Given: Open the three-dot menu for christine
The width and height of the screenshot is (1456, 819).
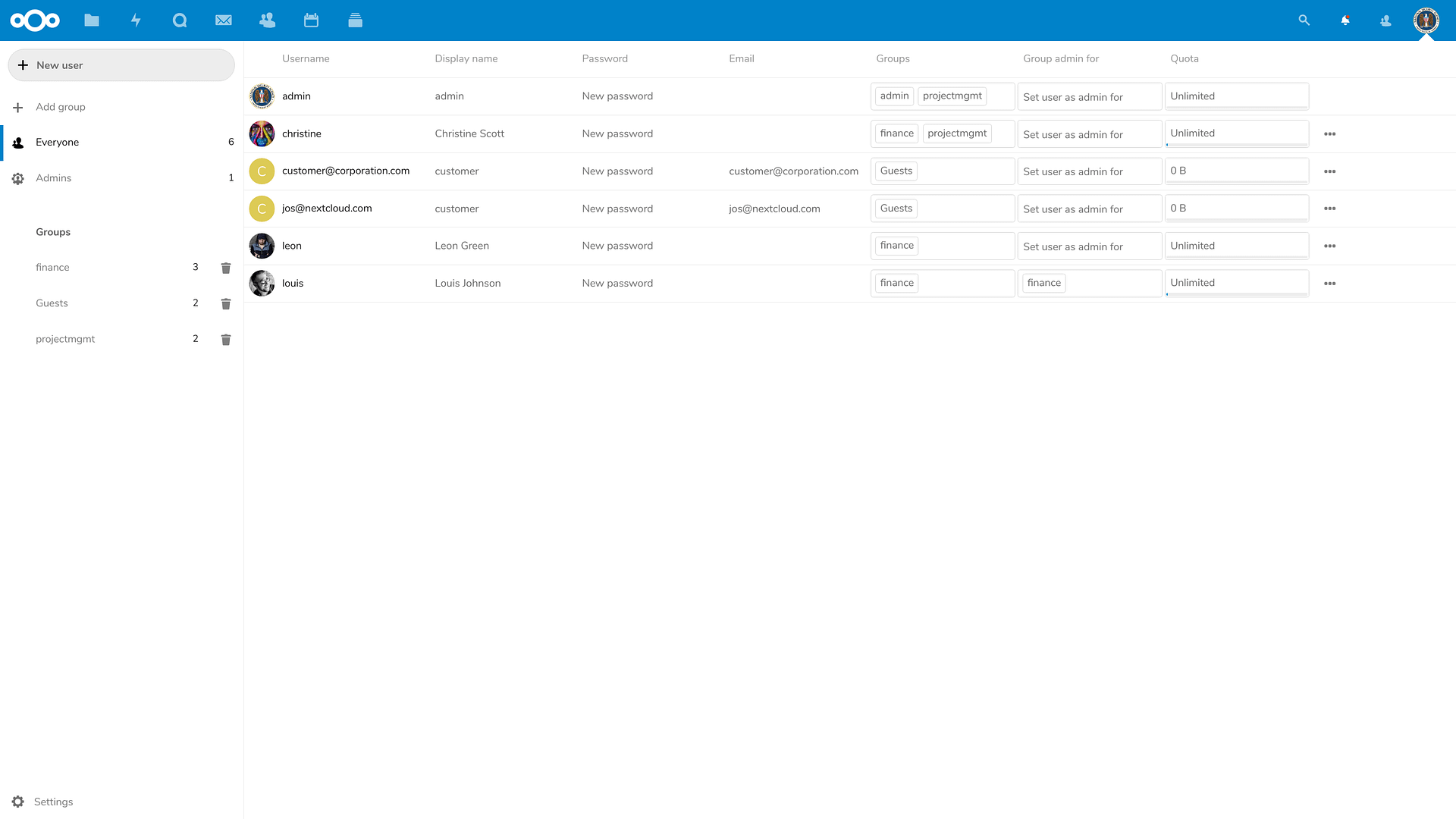Looking at the screenshot, I should tap(1329, 134).
